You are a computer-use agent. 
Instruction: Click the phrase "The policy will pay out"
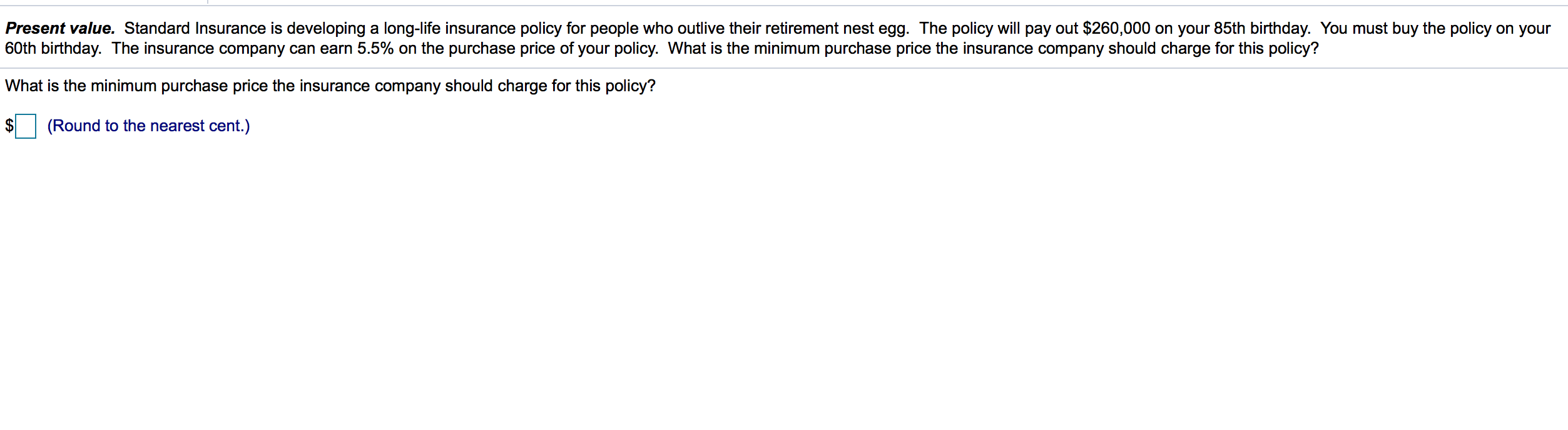pos(999,29)
